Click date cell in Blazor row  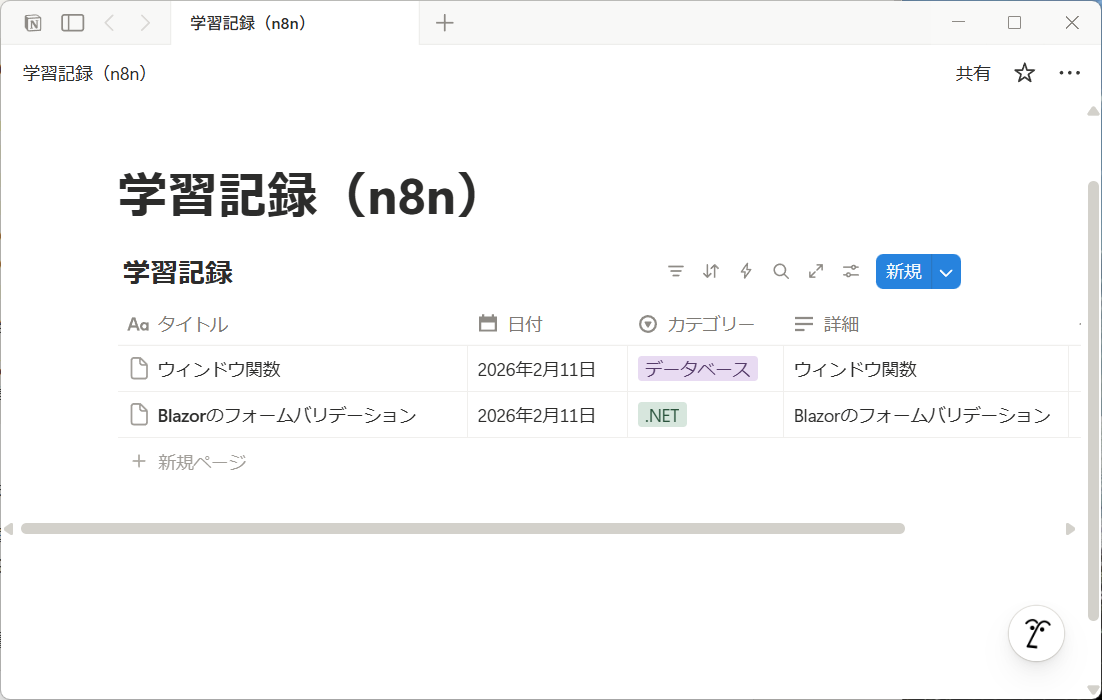tap(547, 415)
